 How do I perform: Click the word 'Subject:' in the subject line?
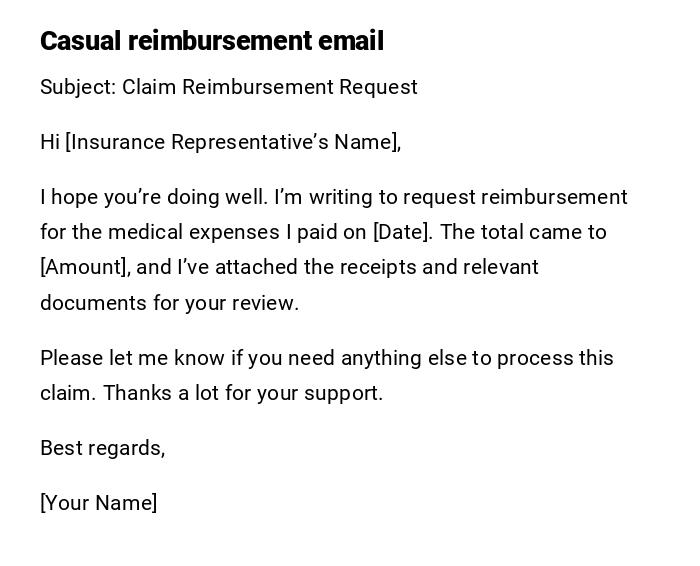pos(78,87)
